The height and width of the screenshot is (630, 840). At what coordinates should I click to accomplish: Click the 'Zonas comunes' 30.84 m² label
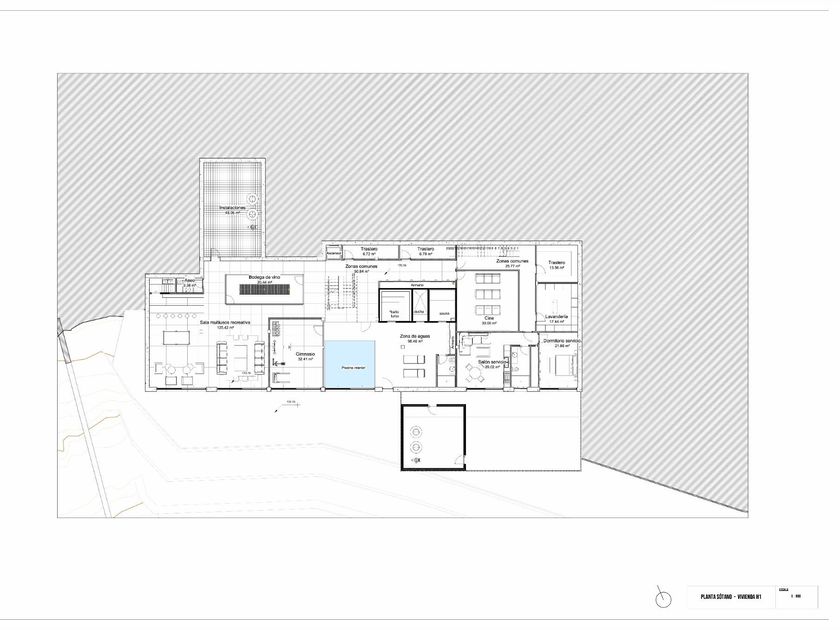pos(361,266)
